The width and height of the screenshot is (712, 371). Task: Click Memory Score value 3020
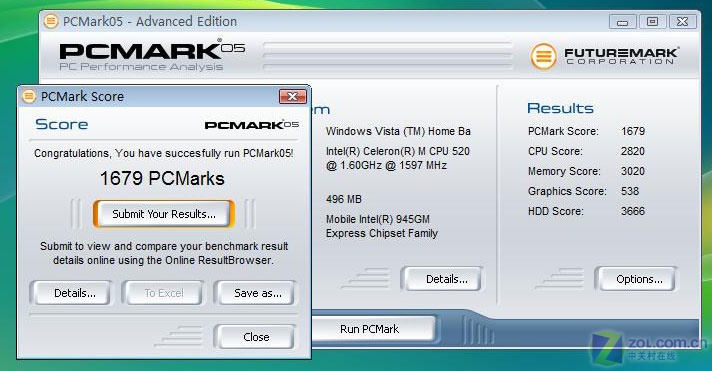633,171
